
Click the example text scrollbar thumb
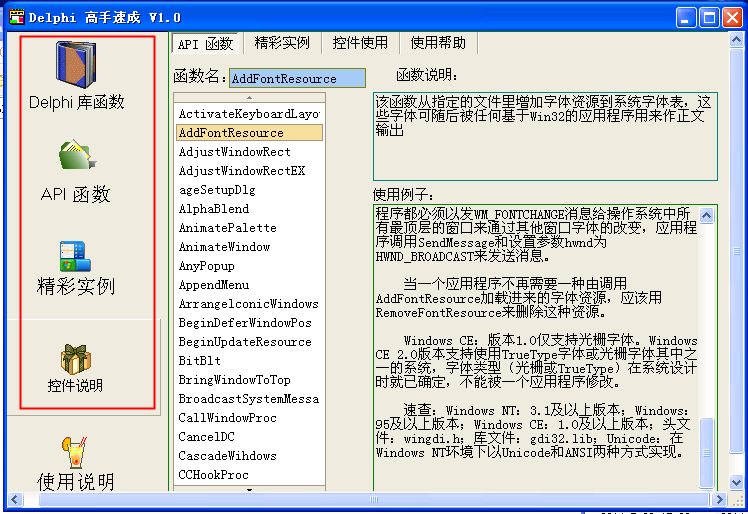[x=706, y=452]
